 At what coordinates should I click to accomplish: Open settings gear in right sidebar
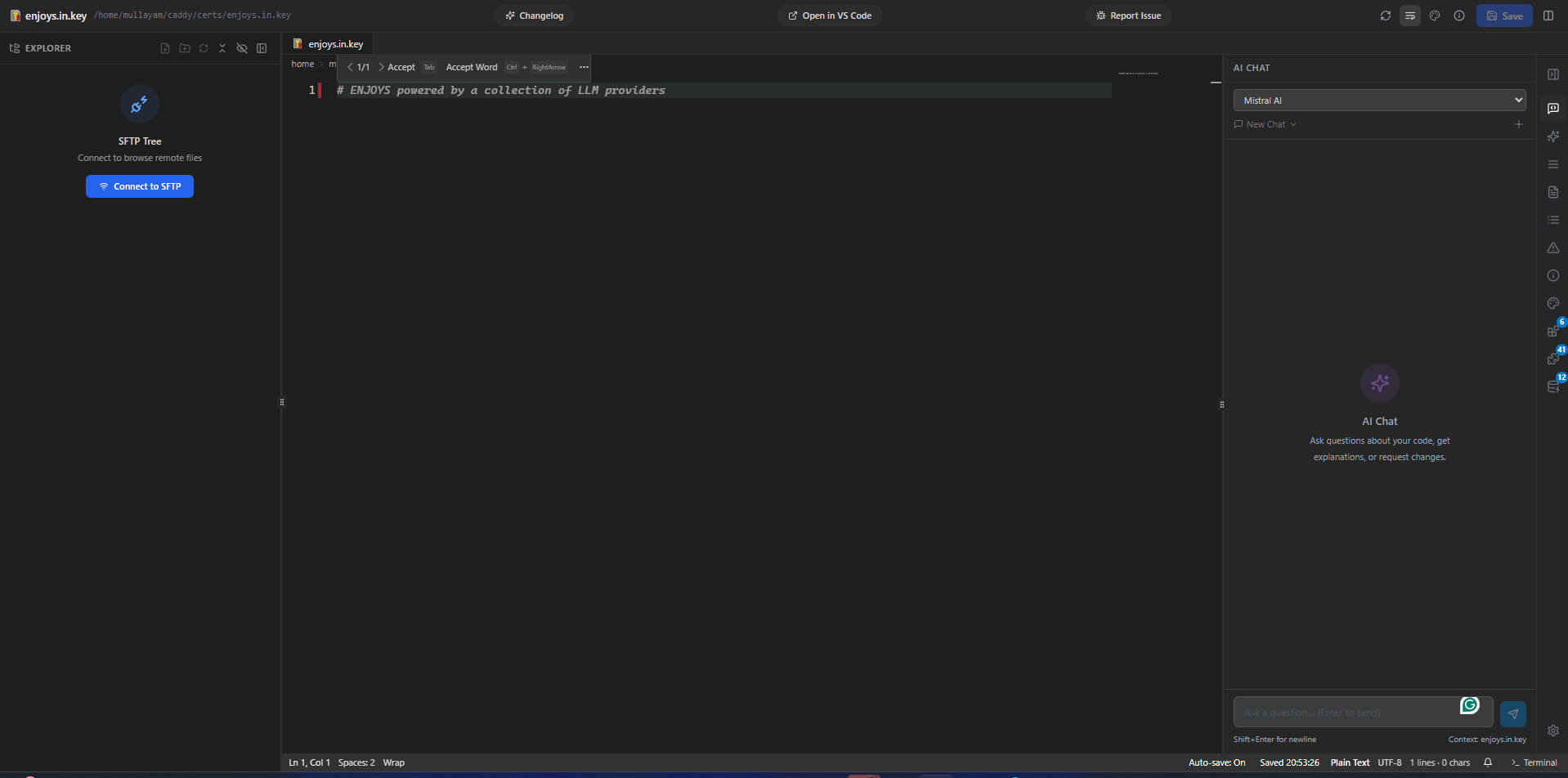[x=1553, y=731]
